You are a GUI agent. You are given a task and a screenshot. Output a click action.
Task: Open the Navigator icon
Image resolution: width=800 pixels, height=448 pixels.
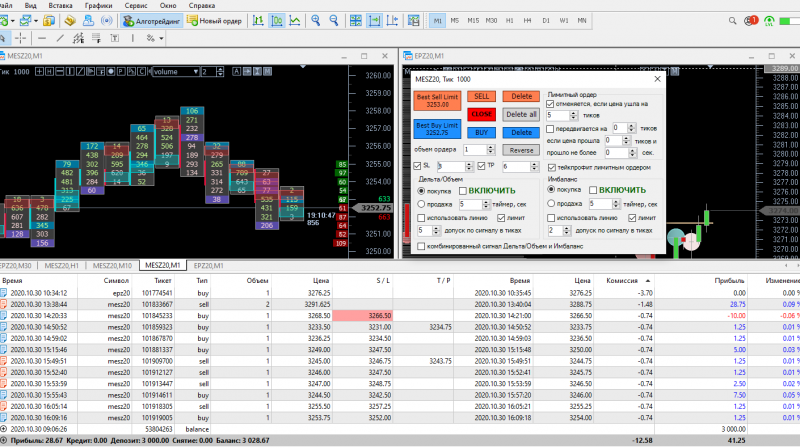[x=88, y=21]
